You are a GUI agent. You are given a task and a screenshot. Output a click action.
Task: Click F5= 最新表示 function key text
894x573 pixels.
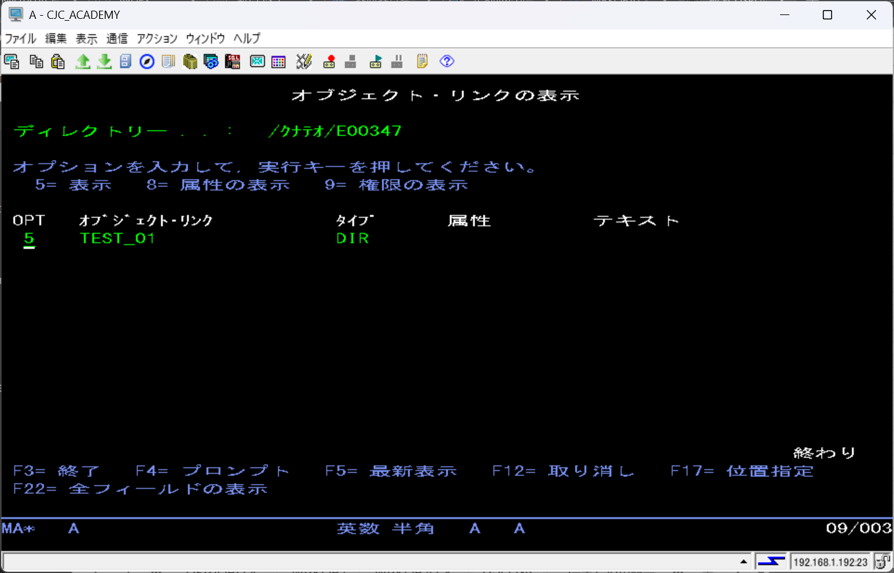click(391, 472)
